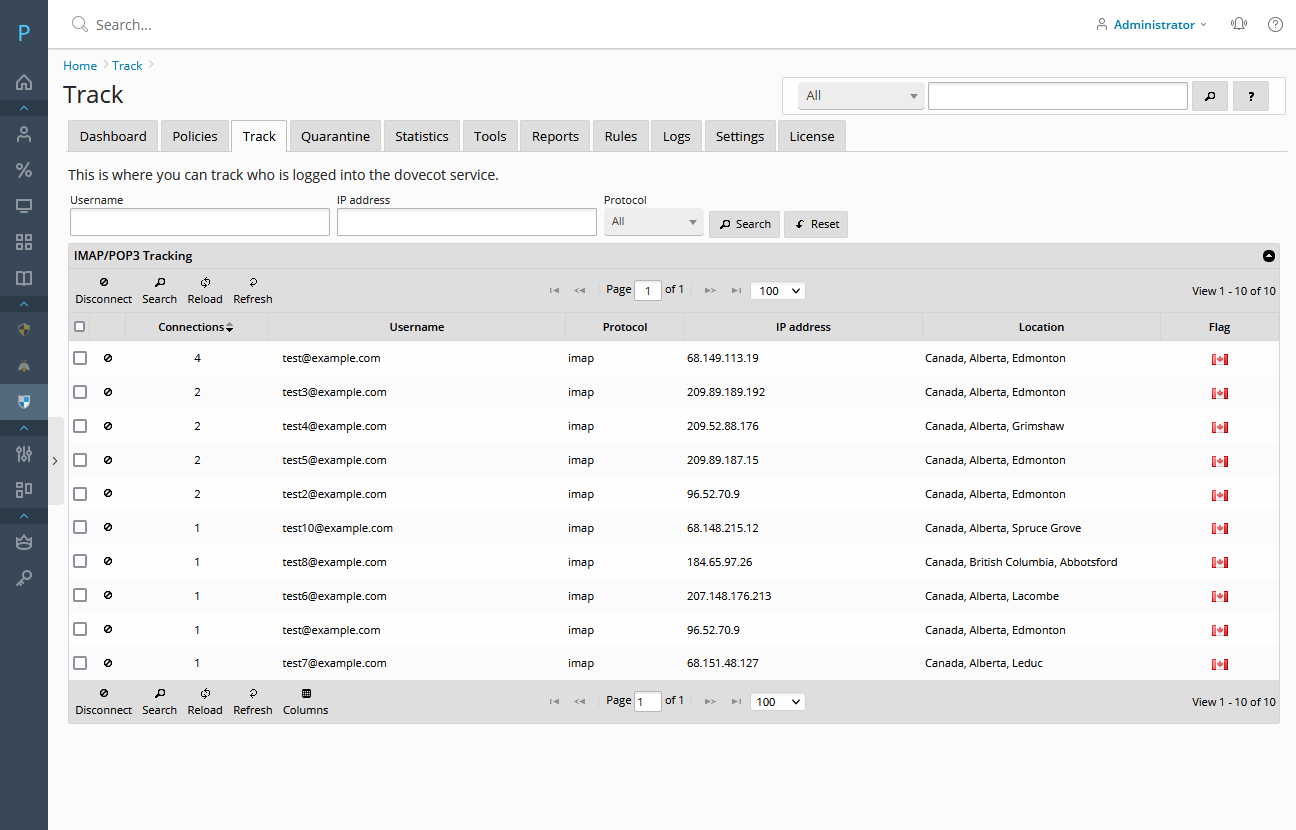
Task: Open the Plesk home icon in sidebar
Action: pyautogui.click(x=24, y=82)
